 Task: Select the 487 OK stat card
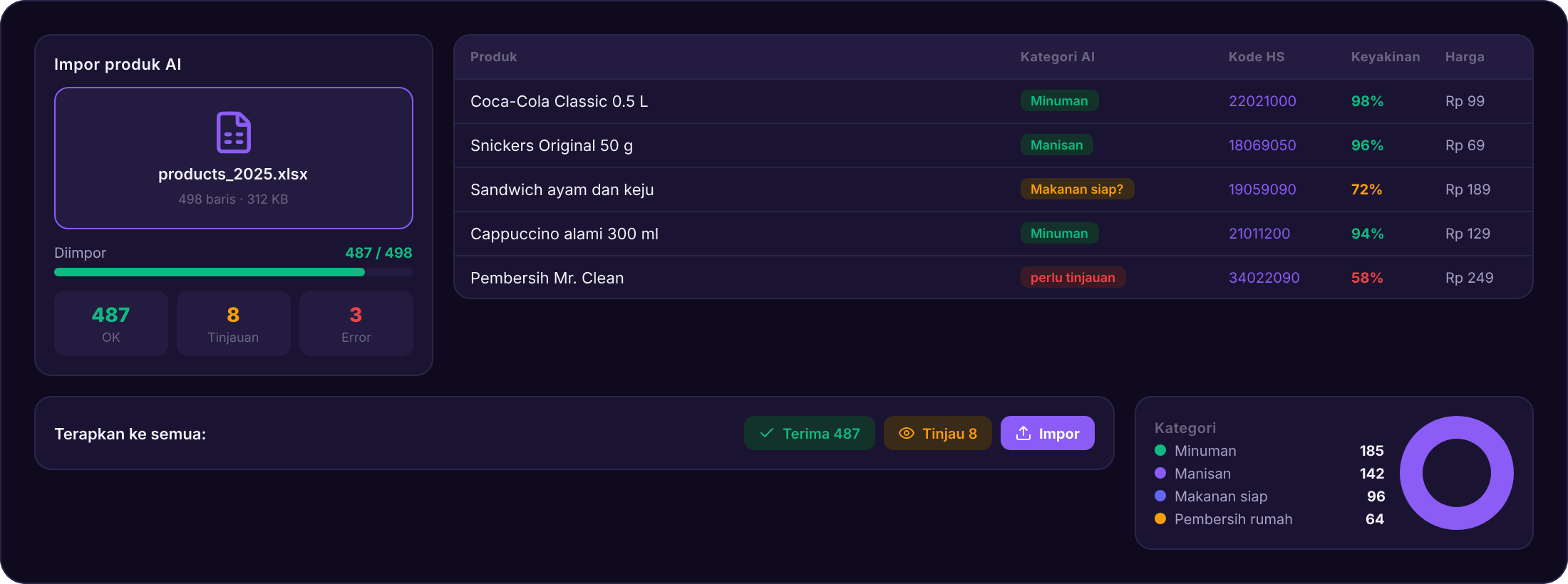111,323
